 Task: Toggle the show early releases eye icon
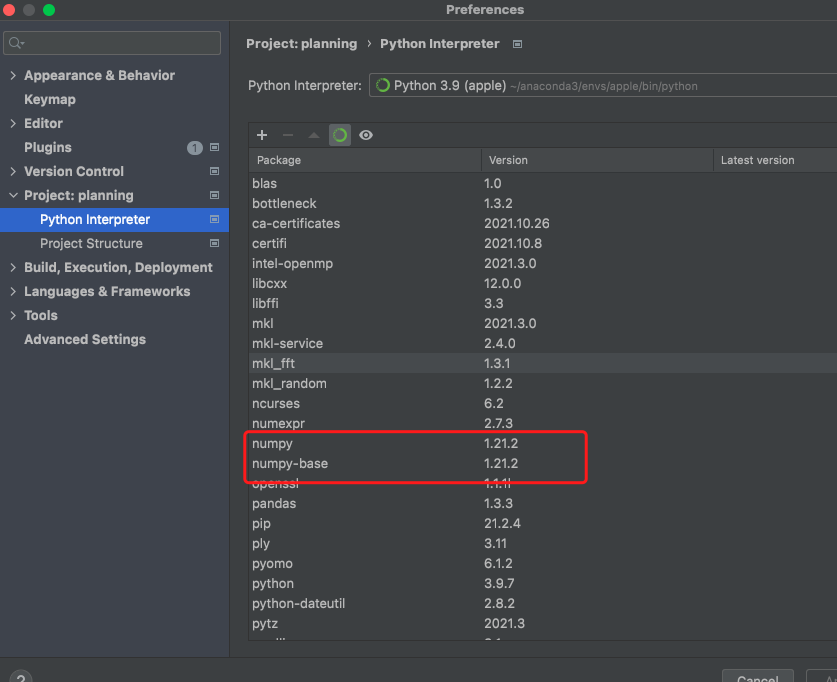(366, 135)
